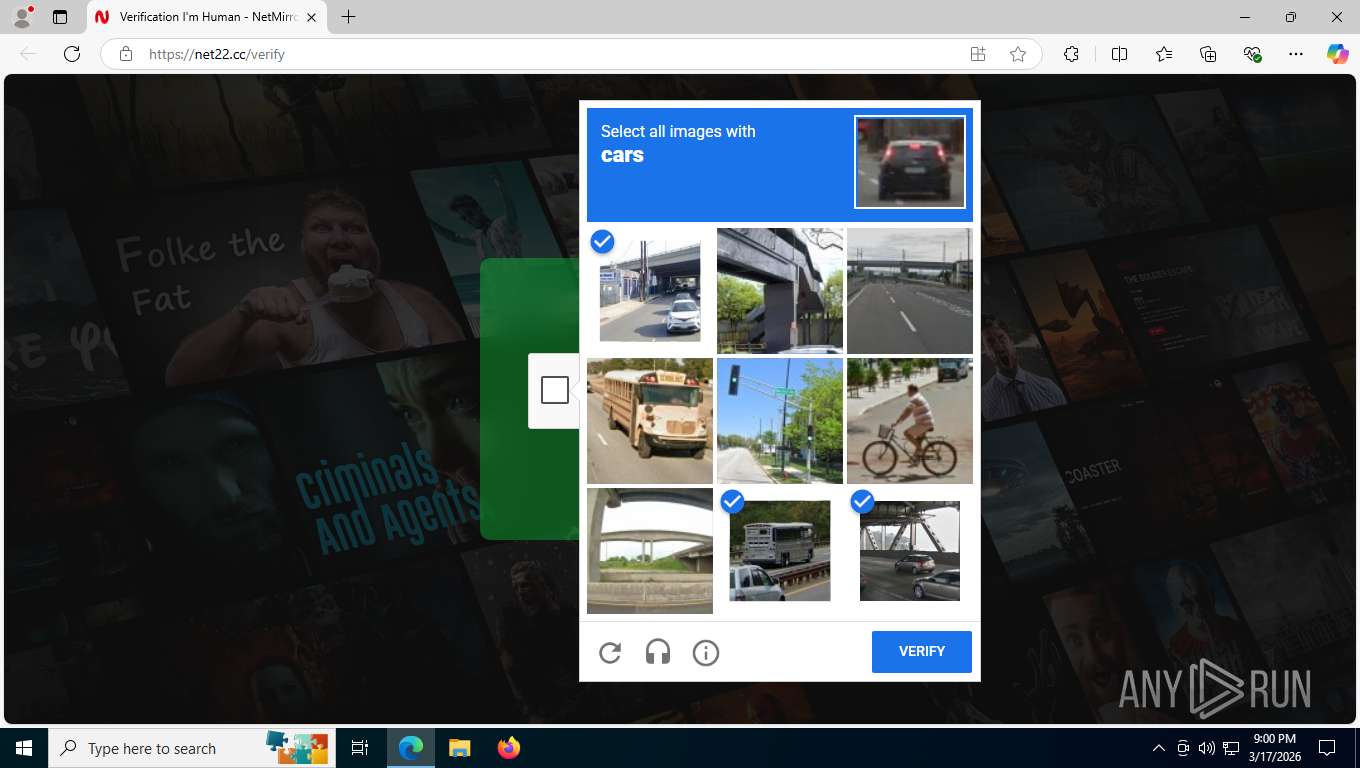
Task: Click the reCAPTCHA reload challenge icon
Action: tap(610, 653)
